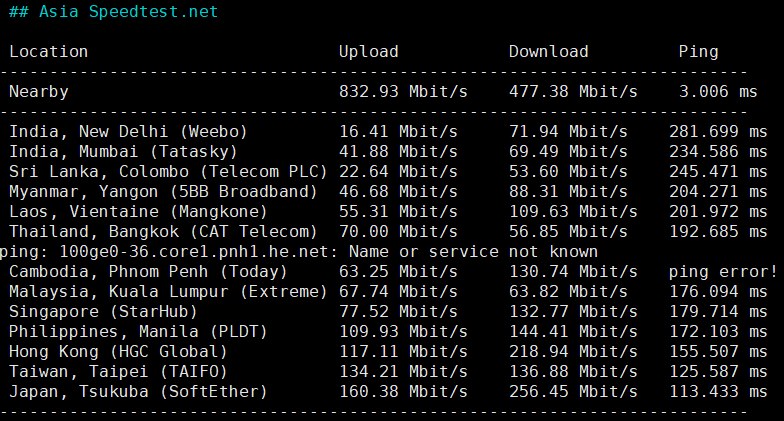Screen dimensions: 784x421
Task: Click New Delhi upload '16.41 Mbit/s'
Action: 398,132
